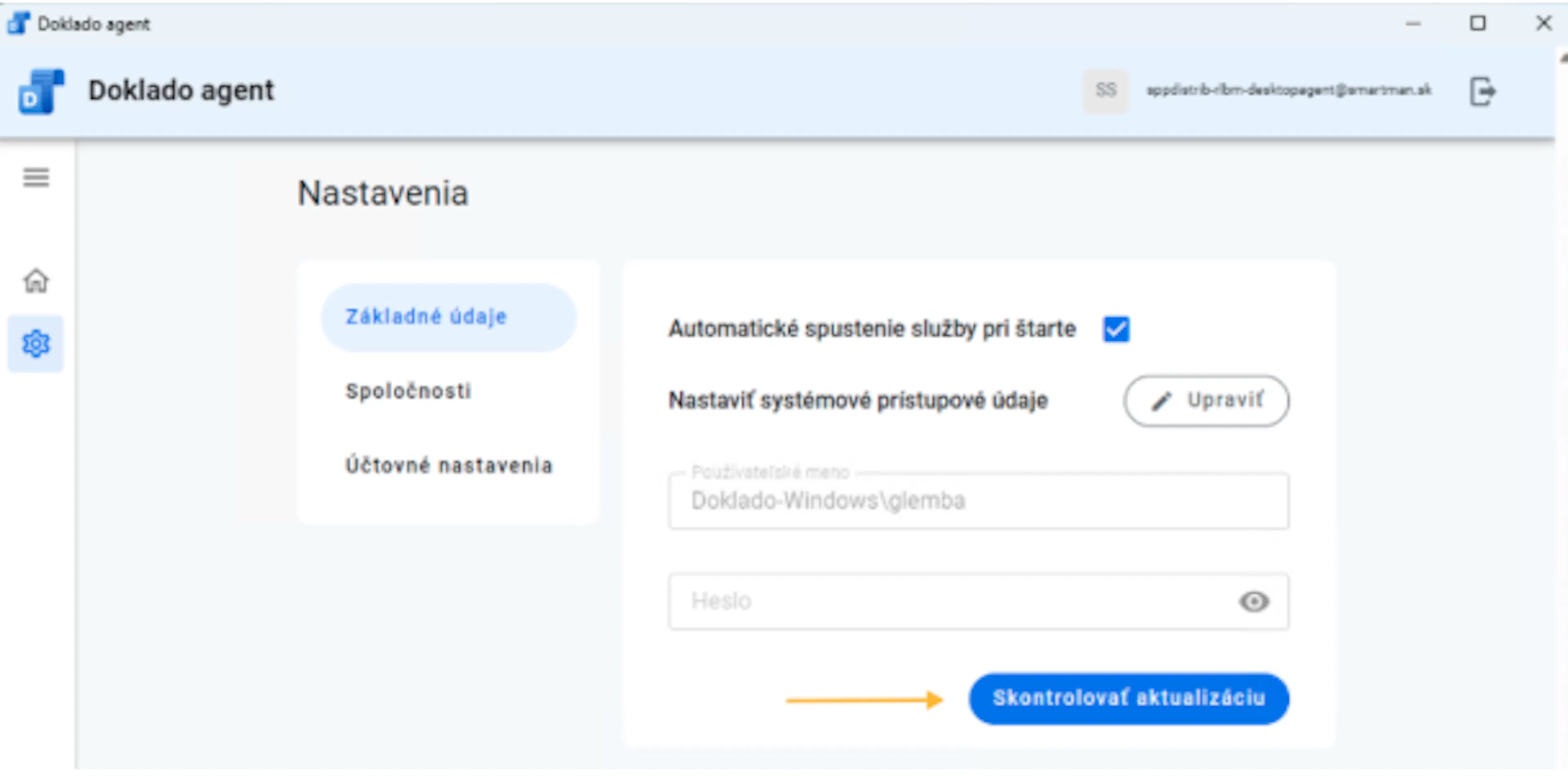Click the pencil icon on Upraviť
The height and width of the screenshot is (777, 1568).
(1161, 401)
